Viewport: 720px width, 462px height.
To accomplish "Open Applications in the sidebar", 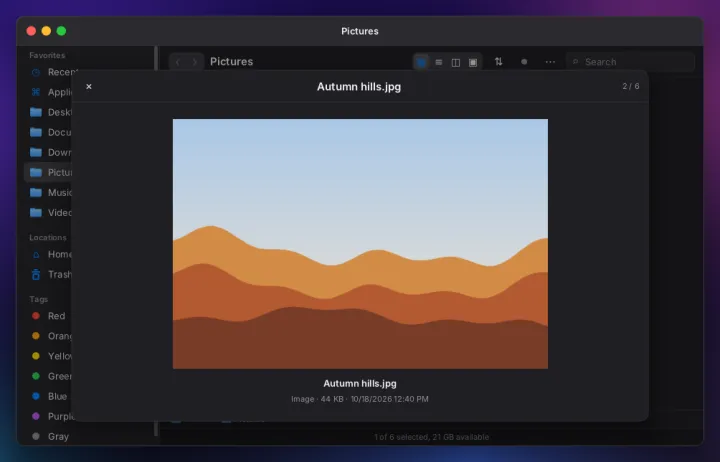I will 48,92.
